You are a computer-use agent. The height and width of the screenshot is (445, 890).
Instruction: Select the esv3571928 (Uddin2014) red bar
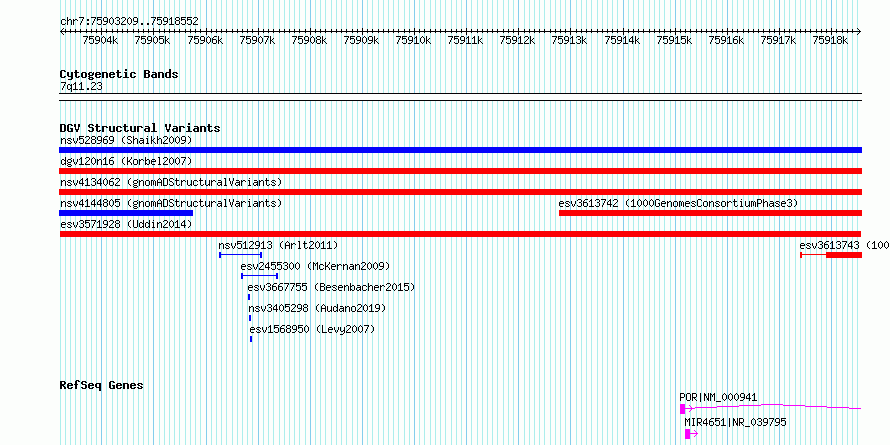click(460, 234)
